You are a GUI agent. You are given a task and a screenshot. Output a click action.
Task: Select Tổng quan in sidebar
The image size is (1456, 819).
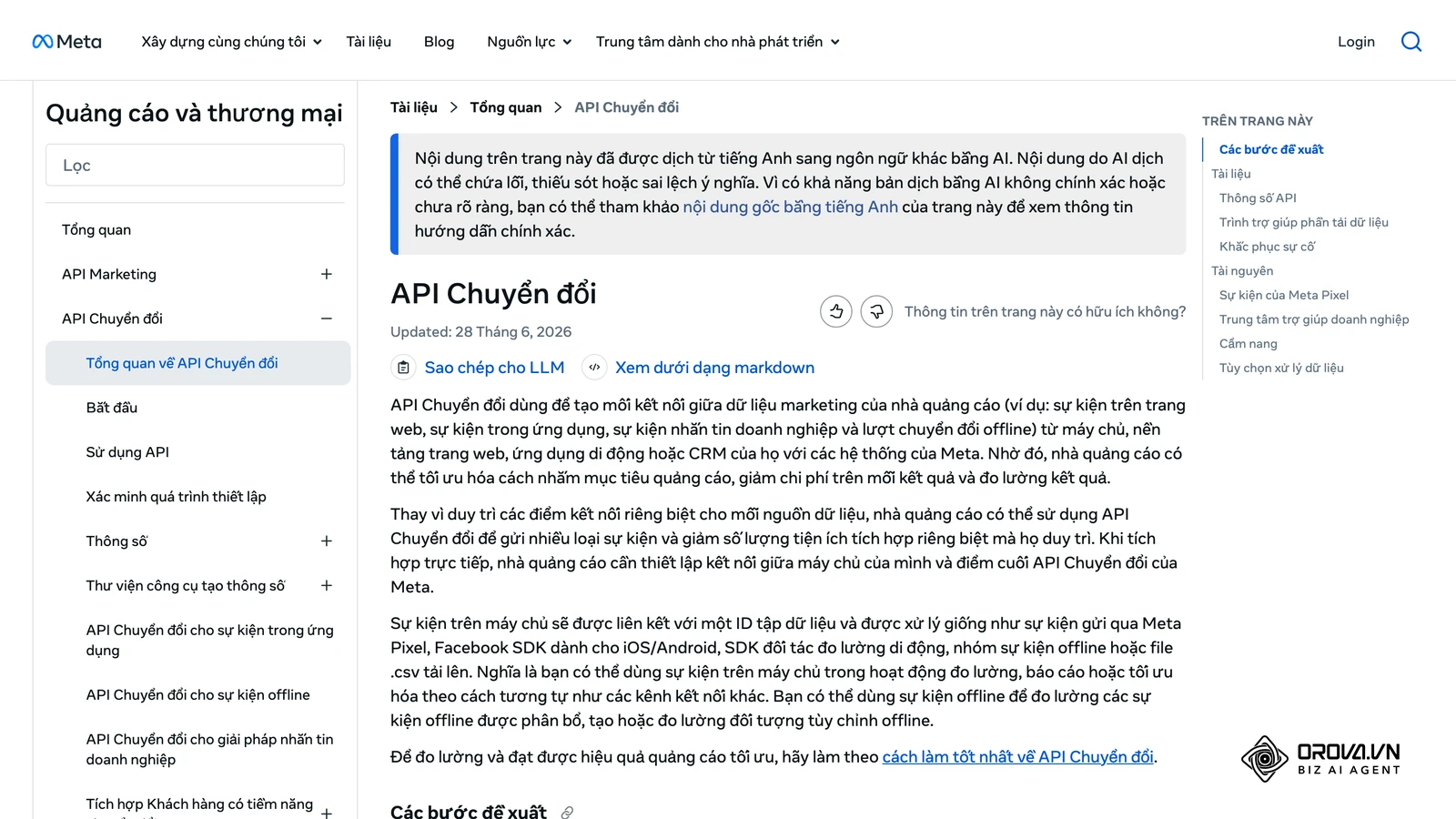[x=96, y=229]
